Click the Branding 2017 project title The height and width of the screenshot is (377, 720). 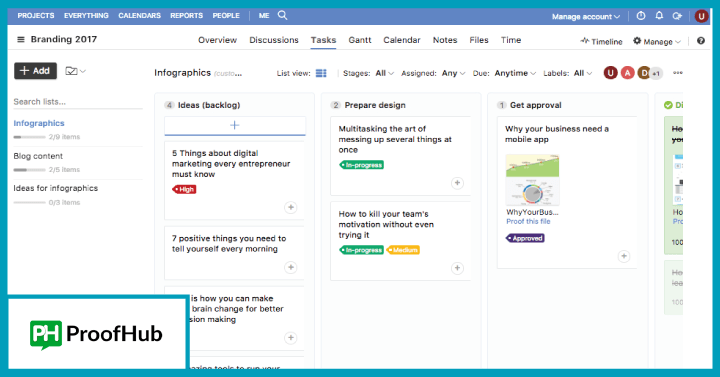pyautogui.click(x=64, y=39)
